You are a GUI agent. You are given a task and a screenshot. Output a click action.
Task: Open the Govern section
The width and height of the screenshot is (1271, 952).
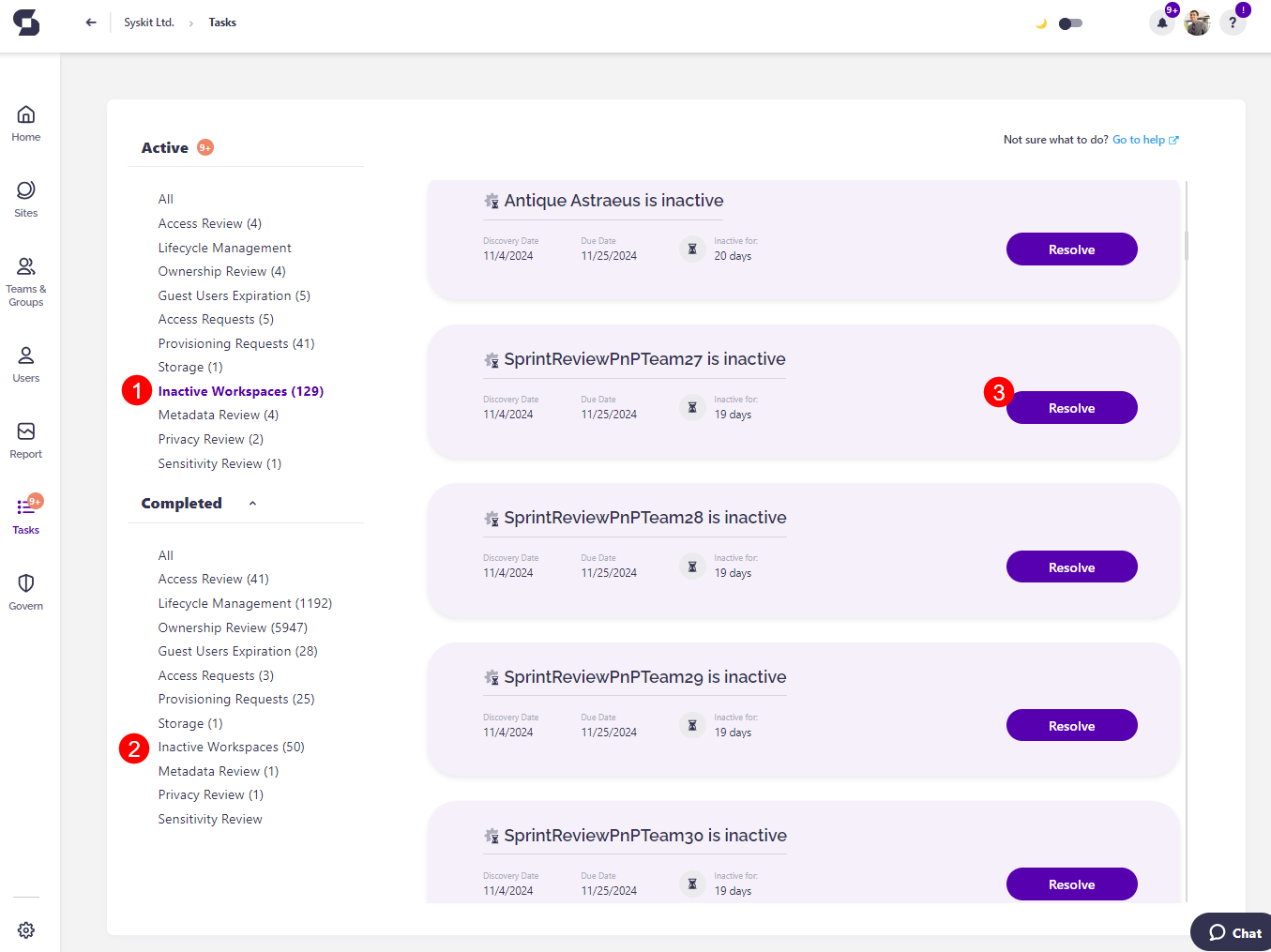click(x=25, y=591)
